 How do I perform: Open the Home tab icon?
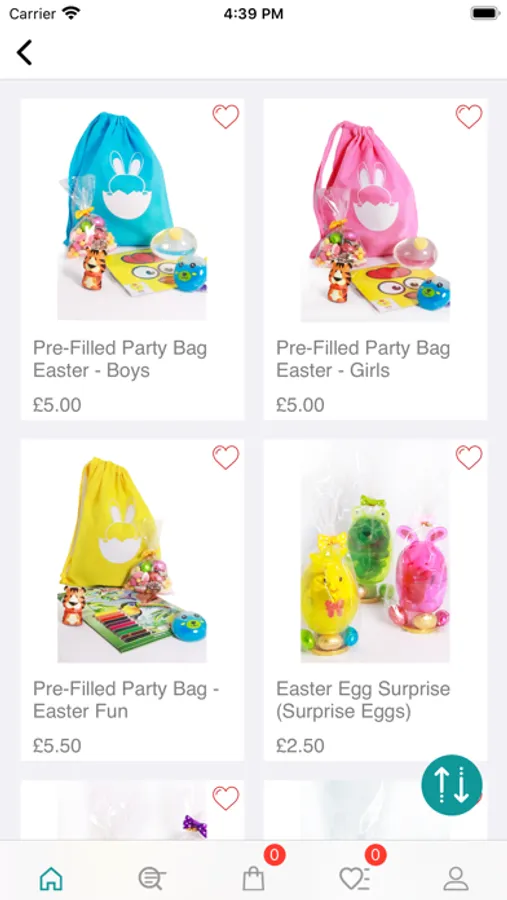(x=51, y=878)
